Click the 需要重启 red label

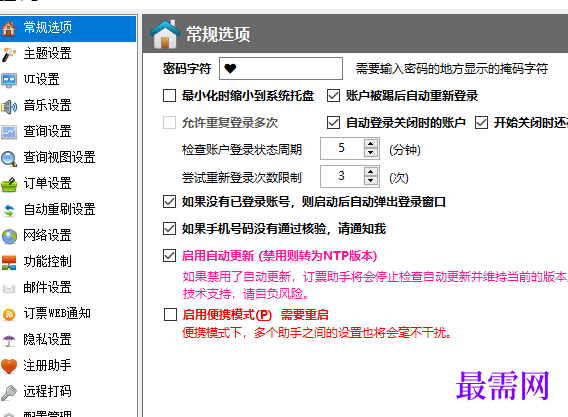pos(305,315)
